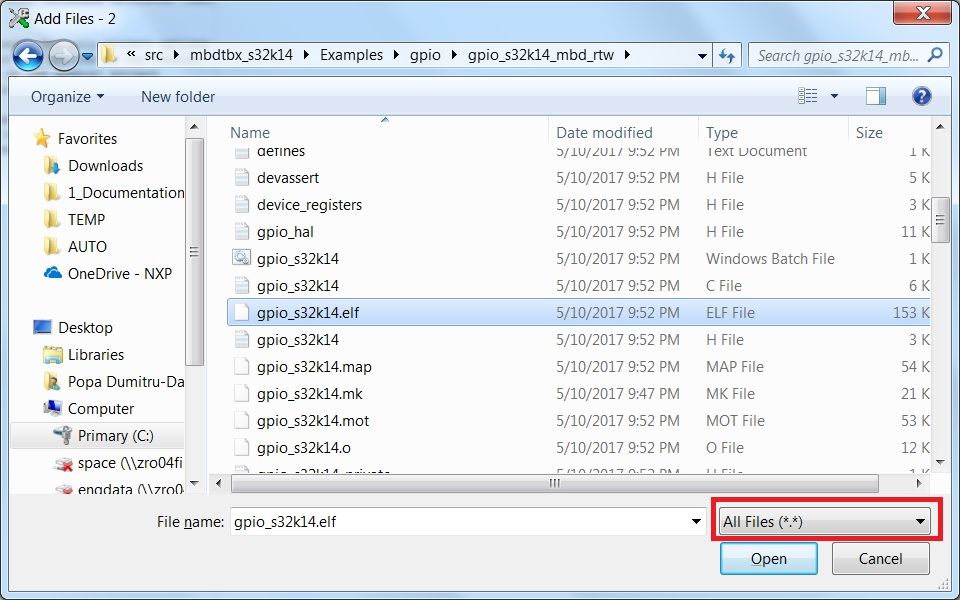Image resolution: width=960 pixels, height=600 pixels.
Task: Click the file list scroll down arrow
Action: 940,463
